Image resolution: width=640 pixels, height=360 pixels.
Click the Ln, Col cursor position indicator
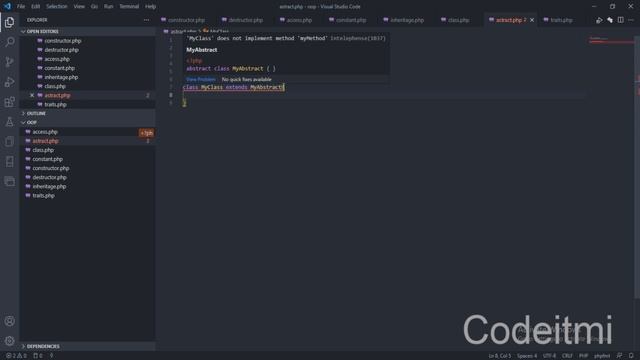(x=500, y=356)
